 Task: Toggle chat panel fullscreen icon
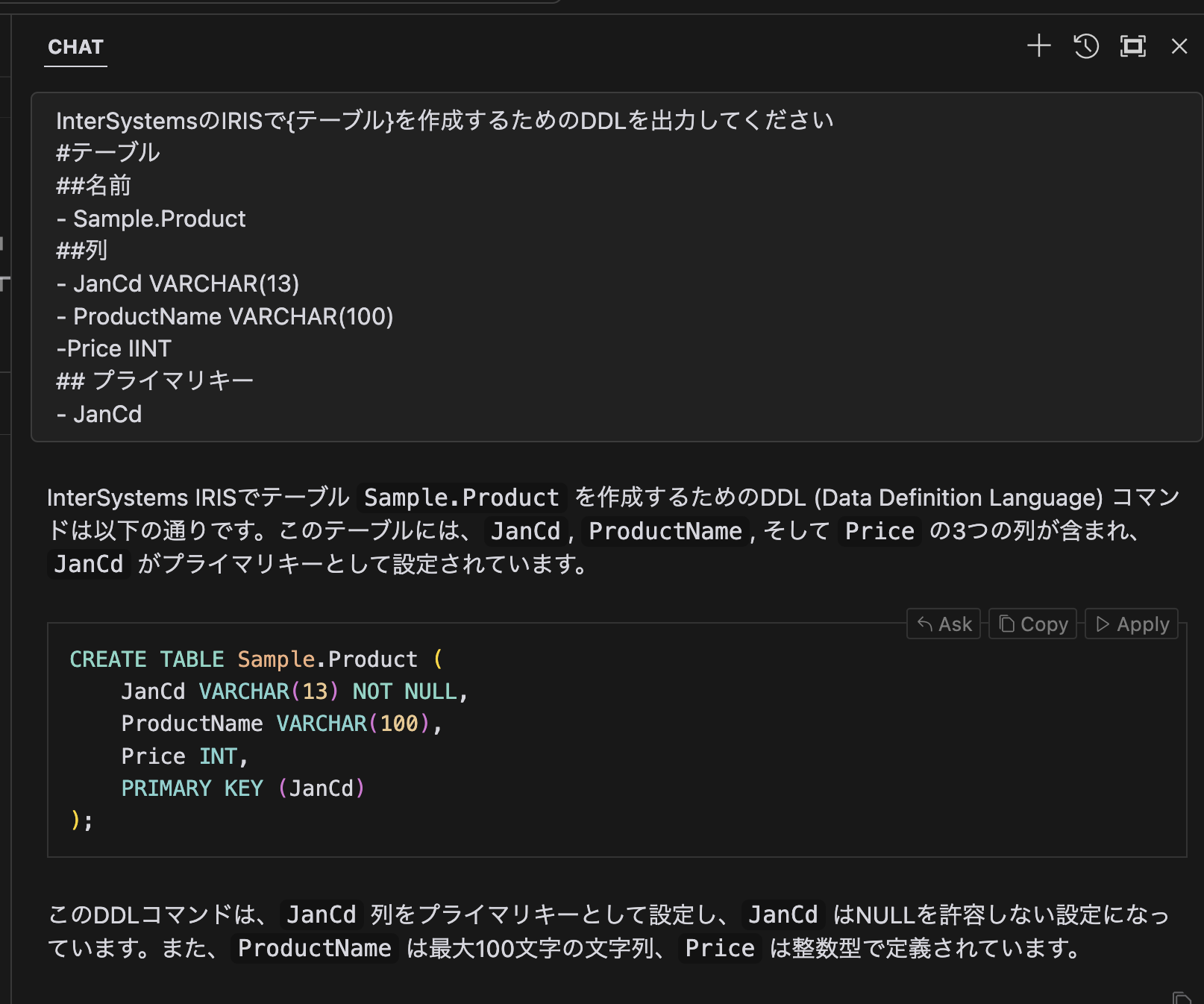1133,46
